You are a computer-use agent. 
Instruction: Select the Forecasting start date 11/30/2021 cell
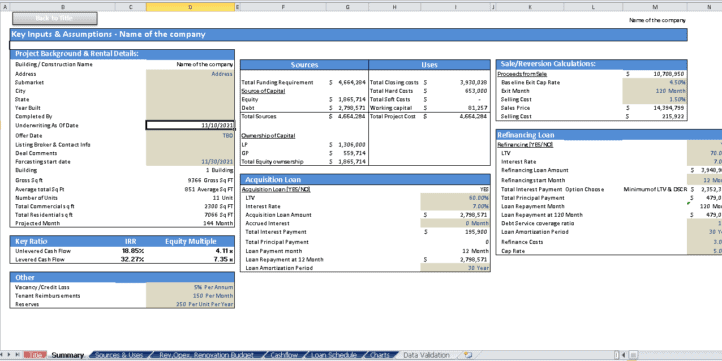pyautogui.click(x=190, y=162)
